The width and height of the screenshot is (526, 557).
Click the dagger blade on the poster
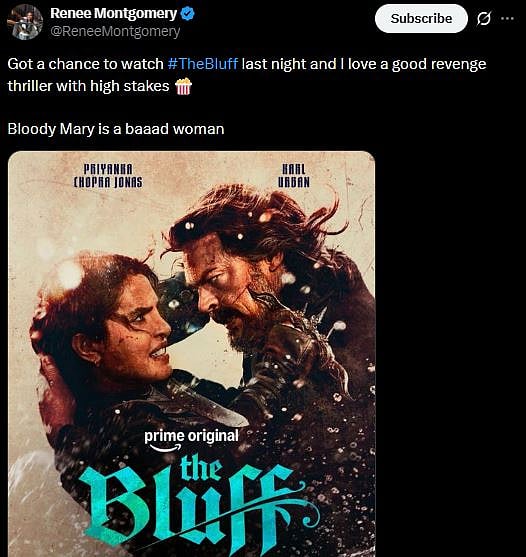tap(213, 406)
